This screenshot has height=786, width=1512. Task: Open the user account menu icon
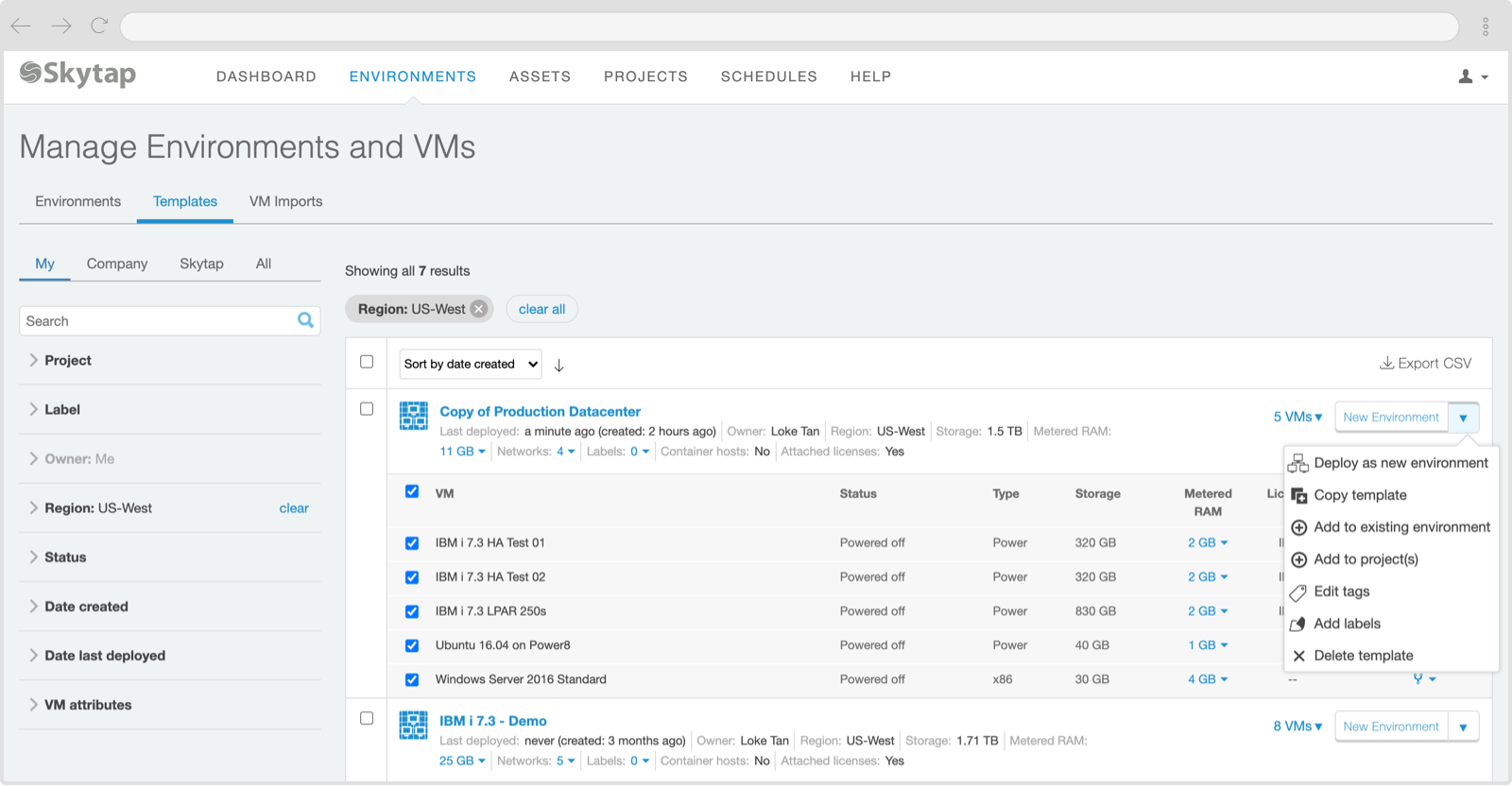tap(1466, 77)
